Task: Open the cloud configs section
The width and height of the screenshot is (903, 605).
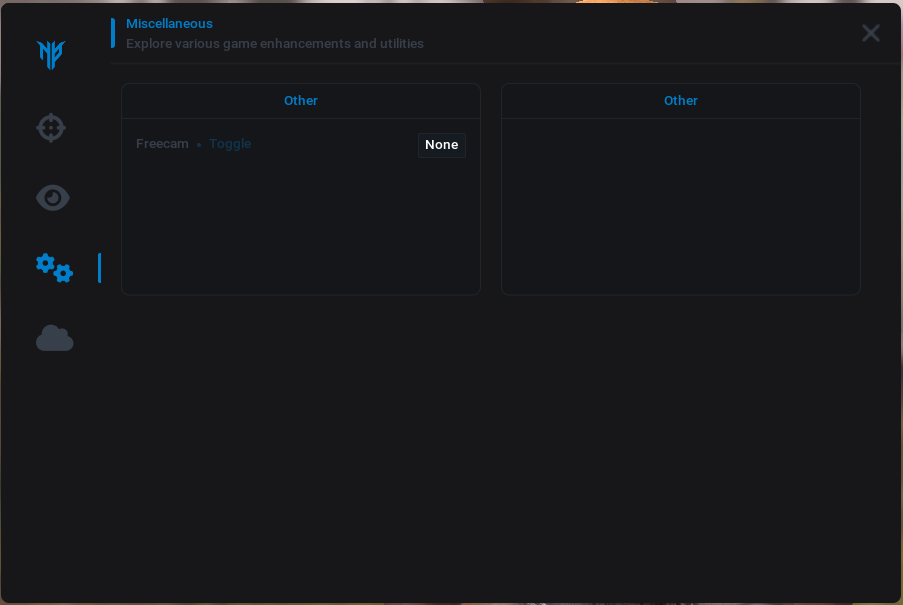Action: tap(55, 339)
